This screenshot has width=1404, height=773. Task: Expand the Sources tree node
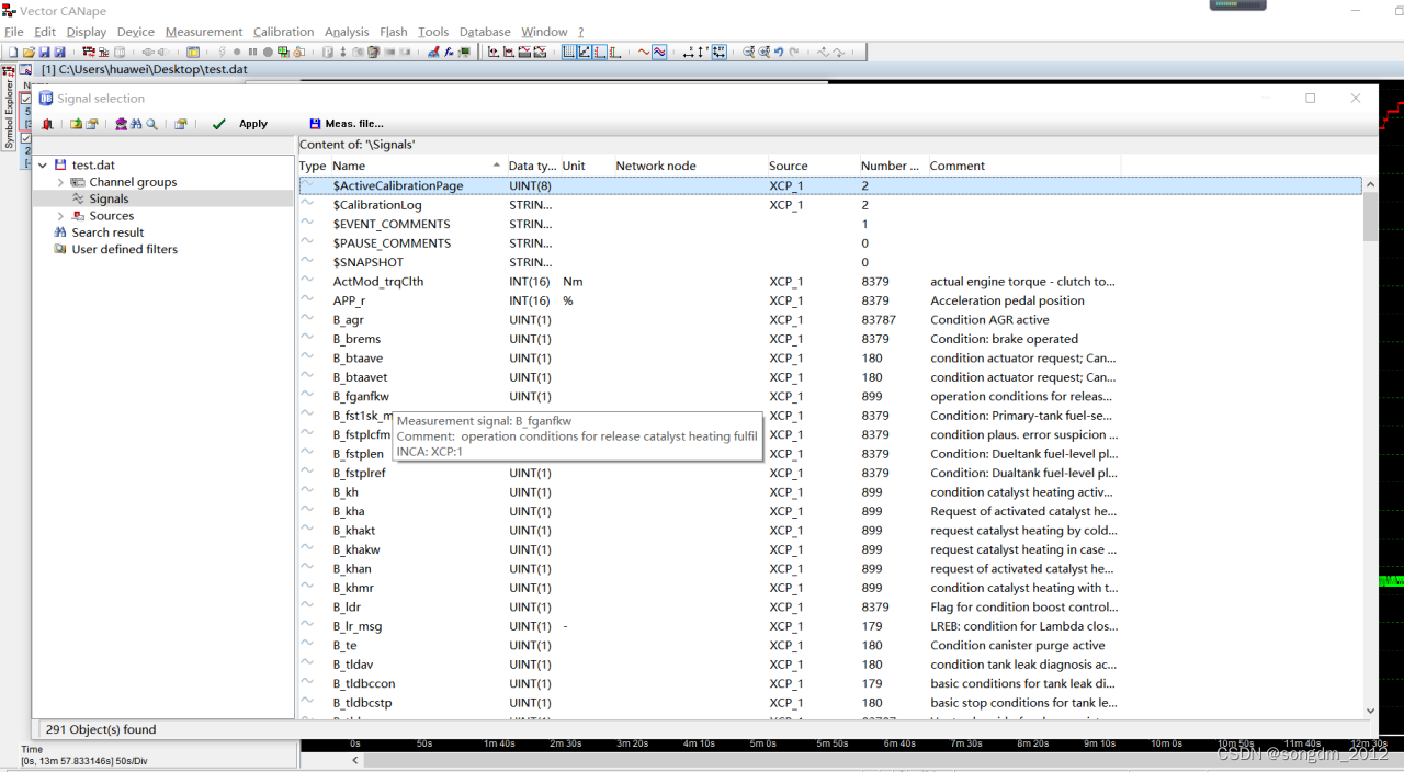point(60,216)
